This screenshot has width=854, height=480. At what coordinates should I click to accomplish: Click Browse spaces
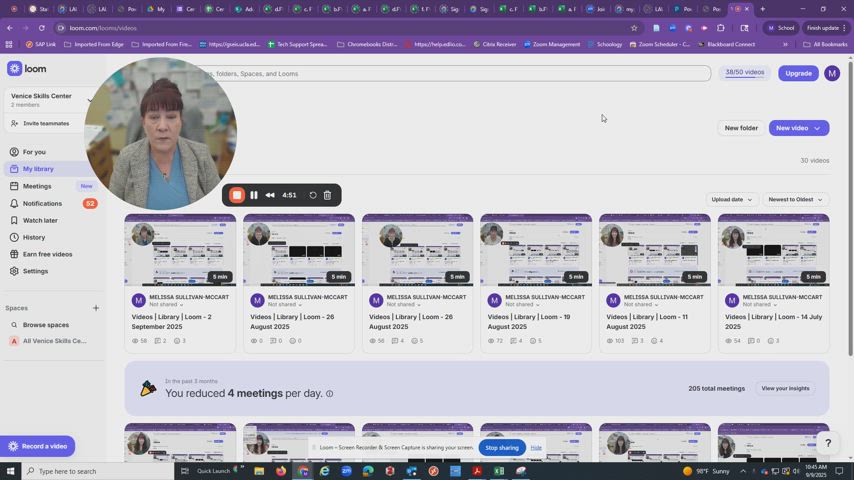[46, 325]
